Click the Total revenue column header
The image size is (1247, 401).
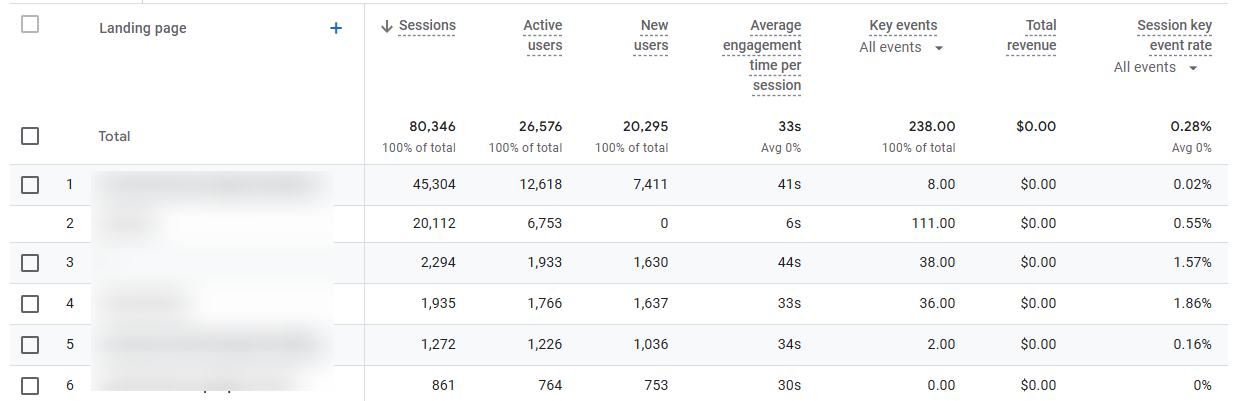click(1031, 35)
